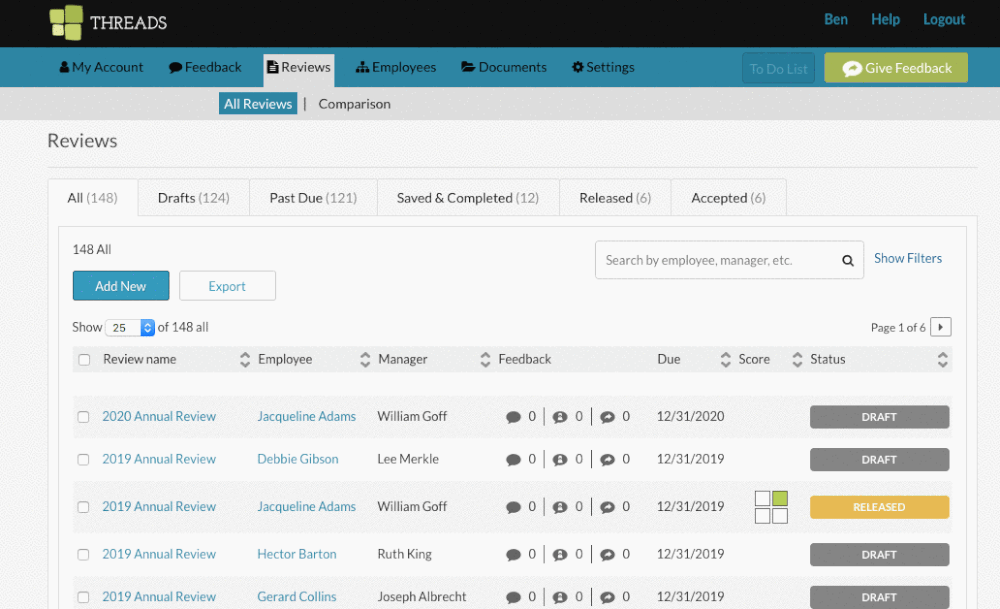The width and height of the screenshot is (1000, 609).
Task: Sort by Employee column arrows
Action: pos(365,360)
